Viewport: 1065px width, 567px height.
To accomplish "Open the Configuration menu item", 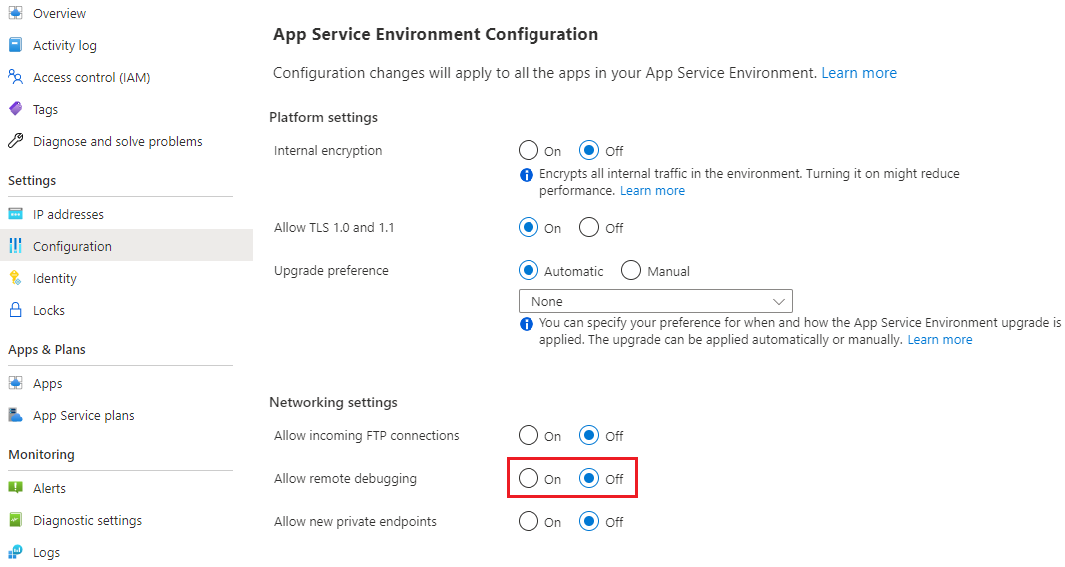I will click(72, 246).
